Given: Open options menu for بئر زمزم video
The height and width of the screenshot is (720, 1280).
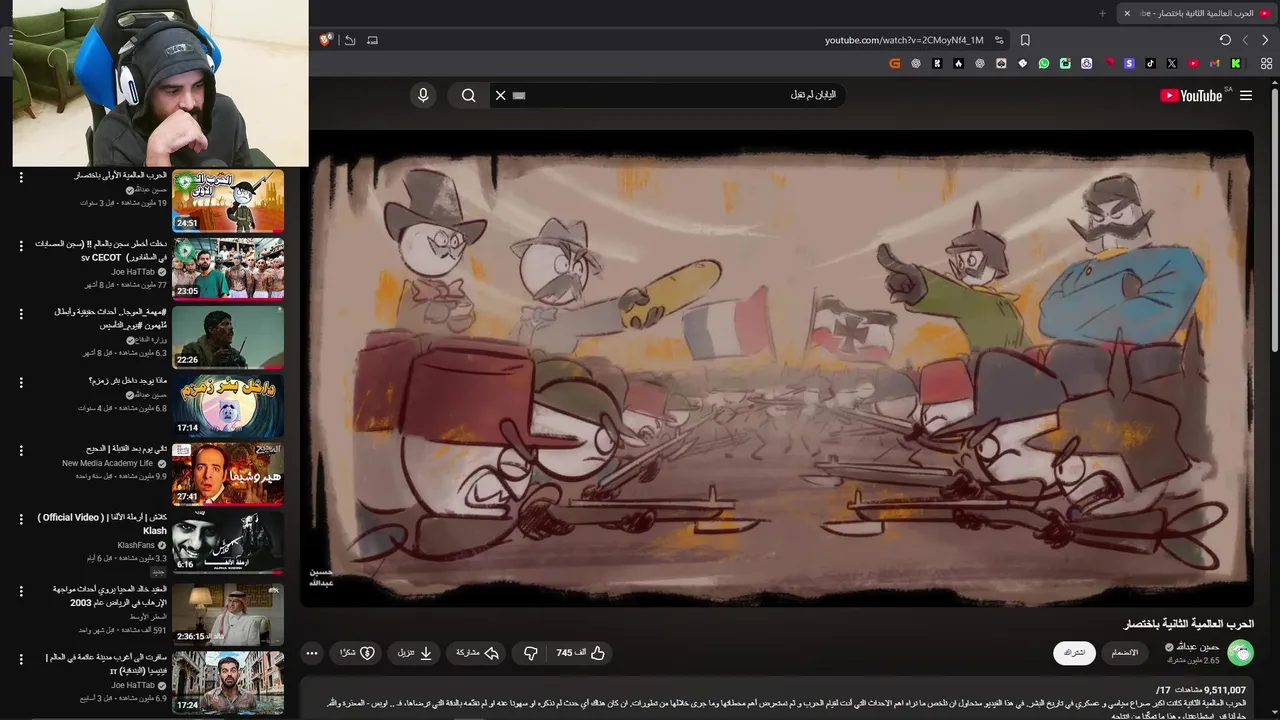Looking at the screenshot, I should (x=21, y=382).
